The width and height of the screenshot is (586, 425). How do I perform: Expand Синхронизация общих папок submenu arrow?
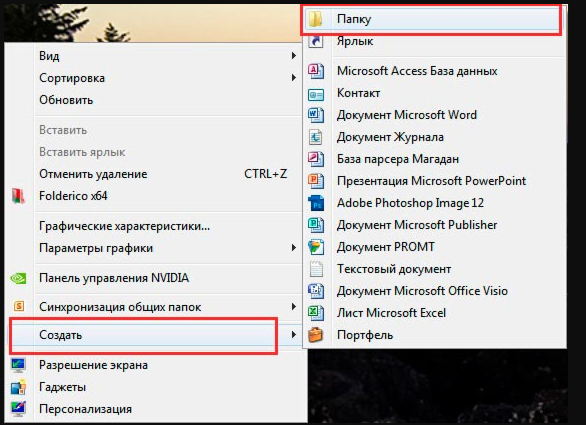click(294, 307)
